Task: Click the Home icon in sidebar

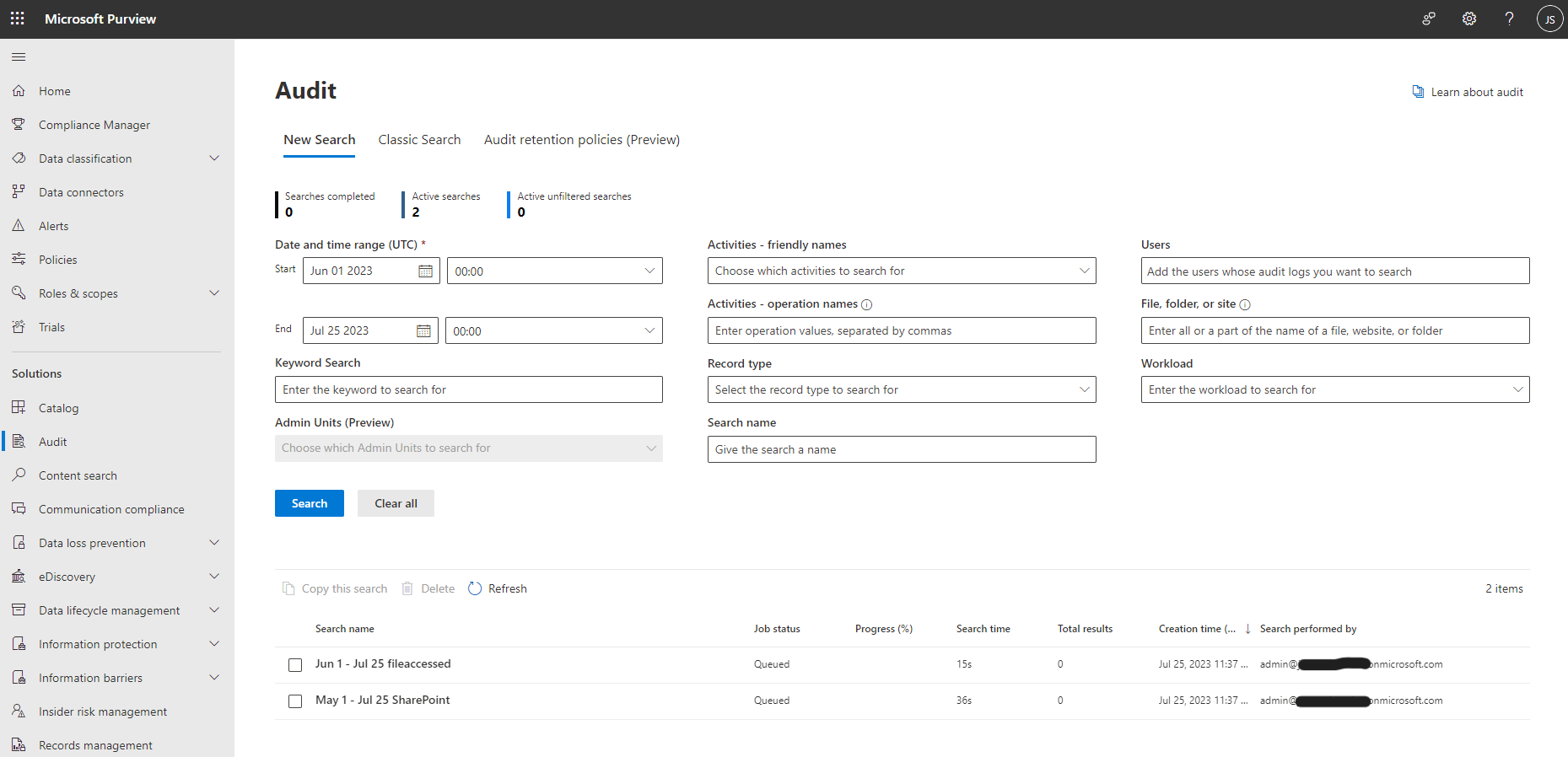Action: click(19, 90)
